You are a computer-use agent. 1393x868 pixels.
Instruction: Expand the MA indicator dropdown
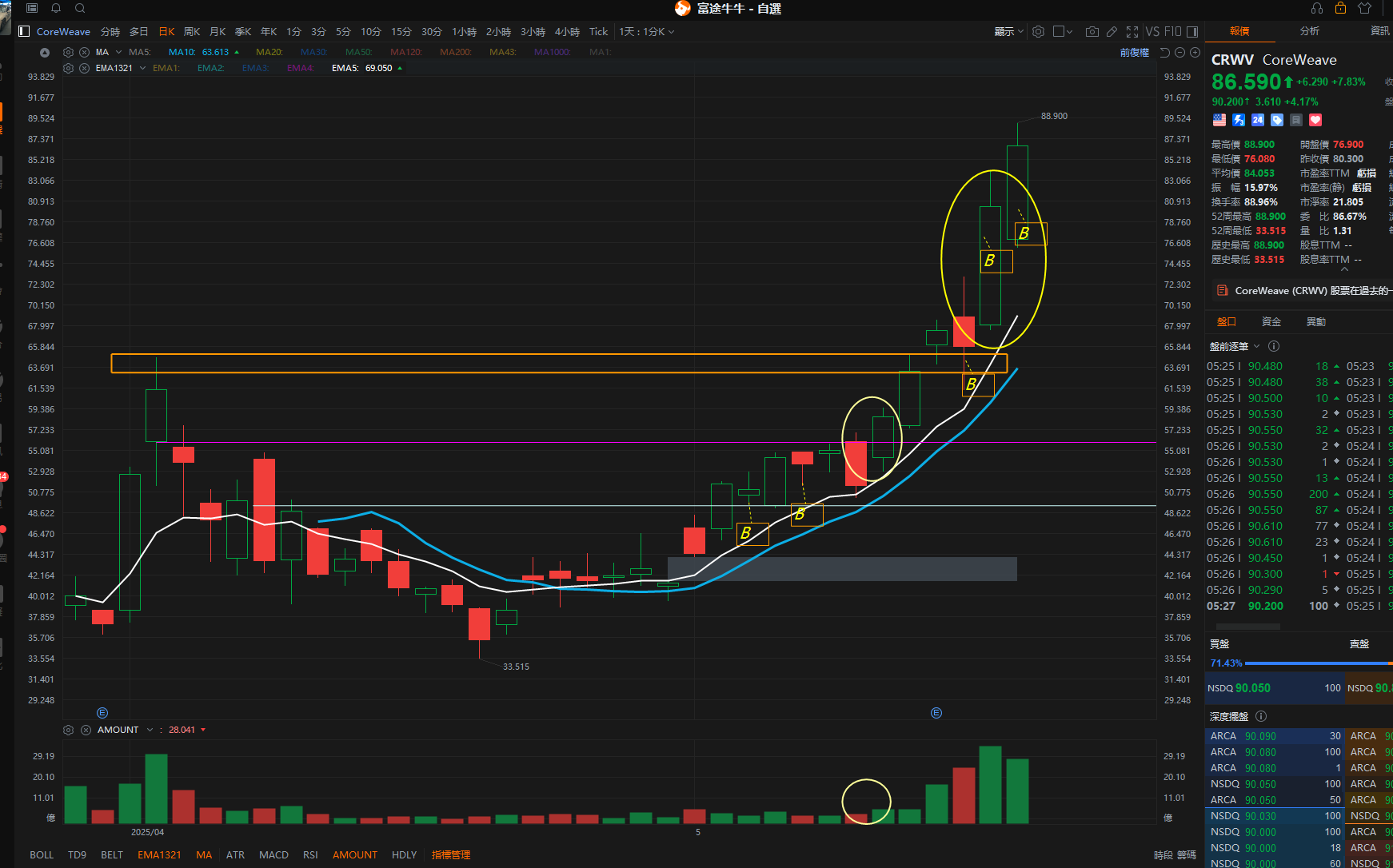(119, 53)
